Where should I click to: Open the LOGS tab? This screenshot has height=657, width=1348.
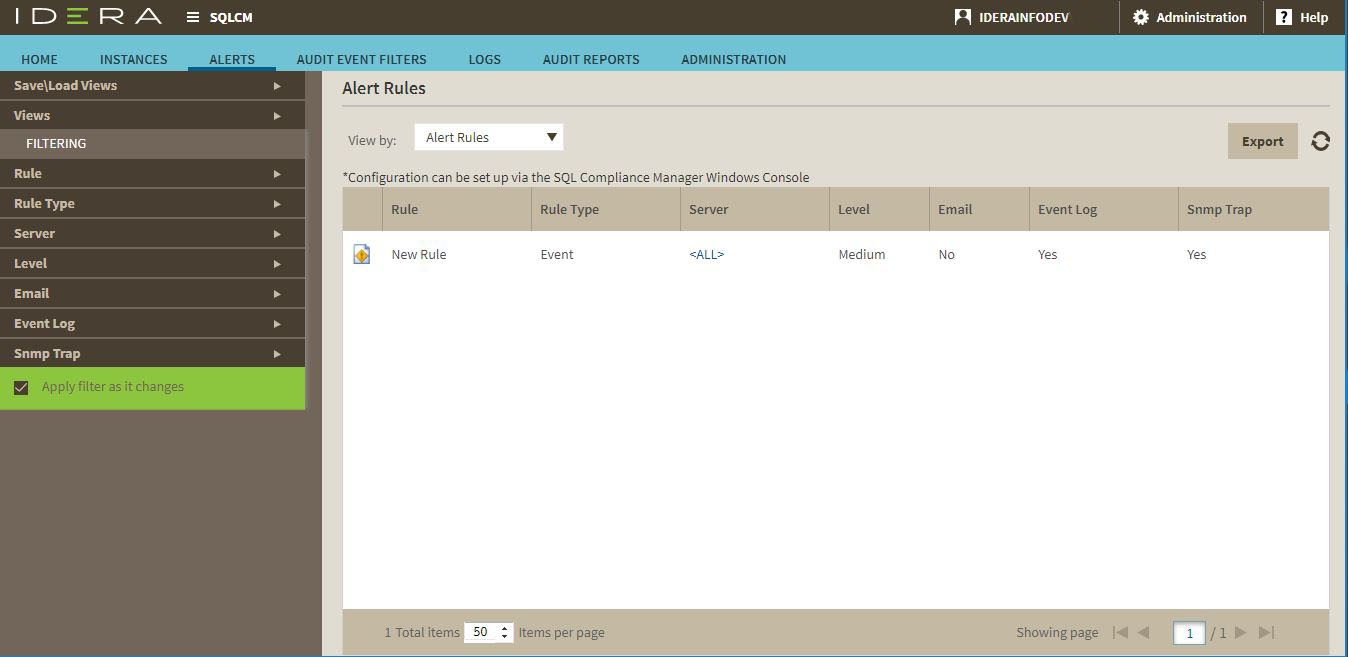484,59
